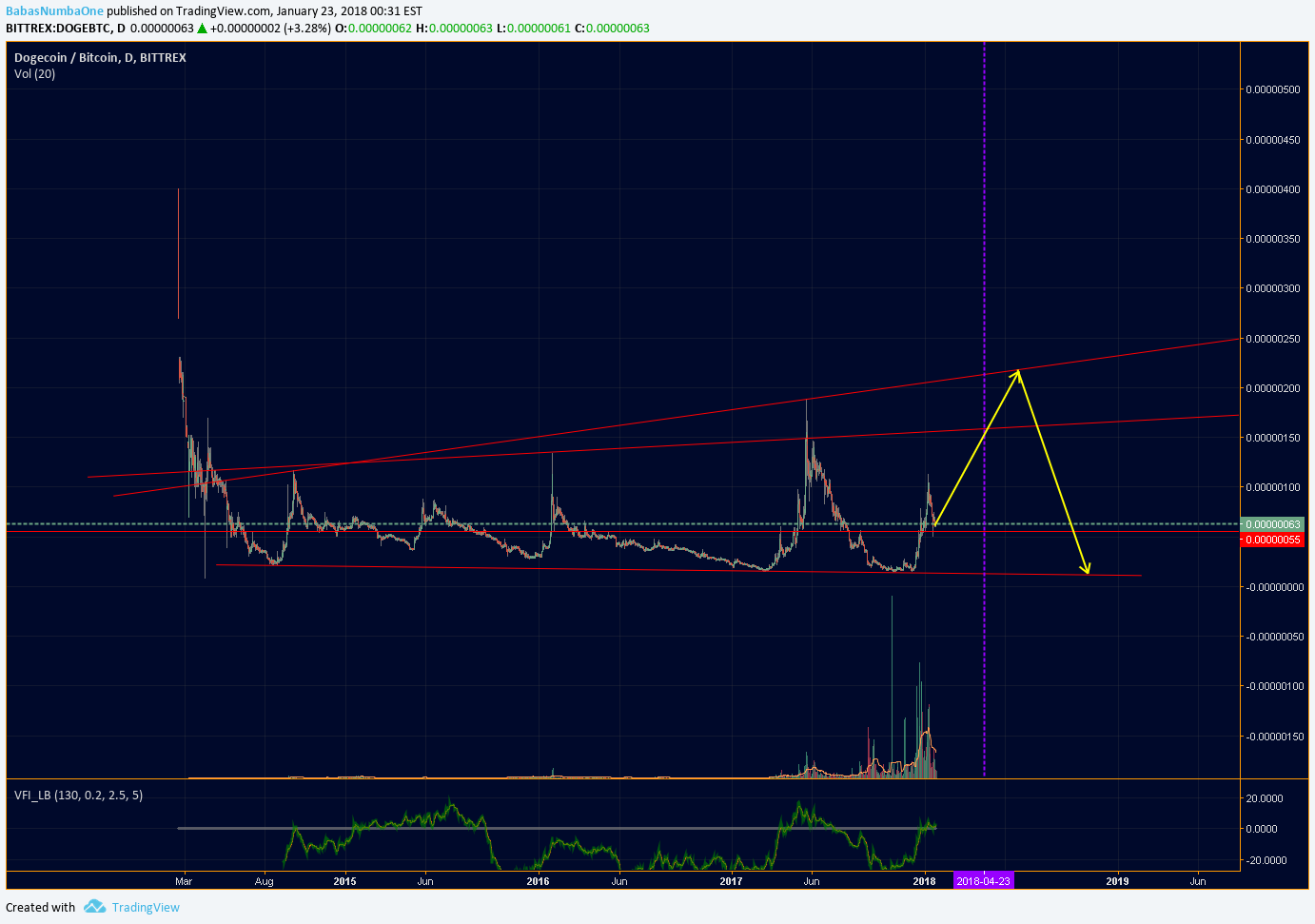
Task: Click the 0.00000200 price axis label
Action: (1273, 388)
